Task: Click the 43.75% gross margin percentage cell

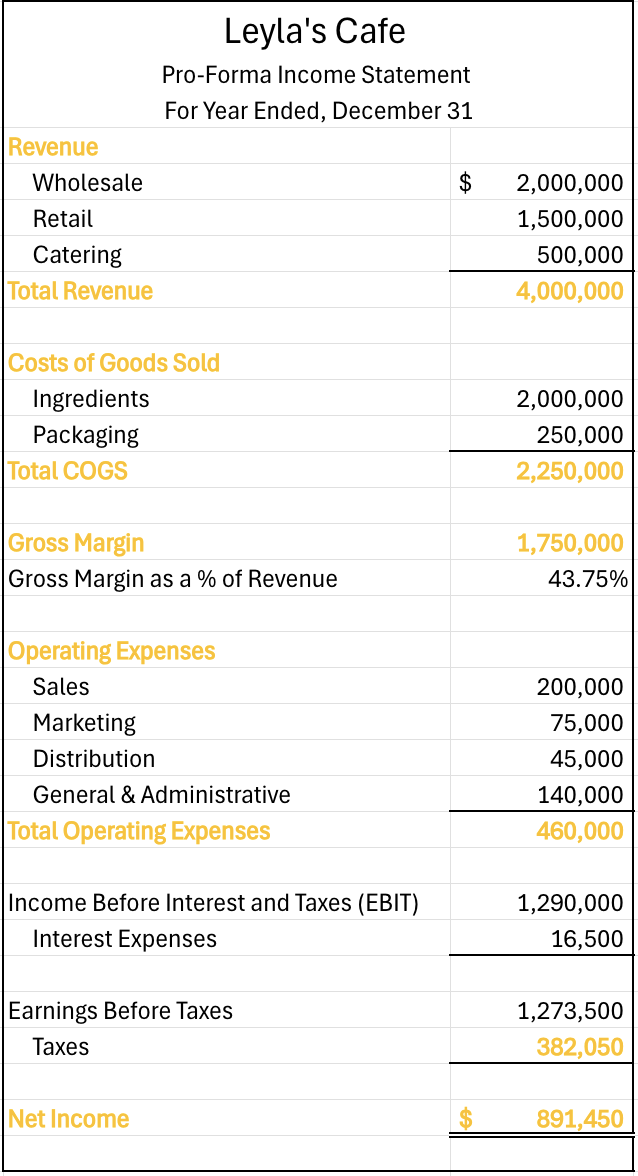Action: pos(588,579)
